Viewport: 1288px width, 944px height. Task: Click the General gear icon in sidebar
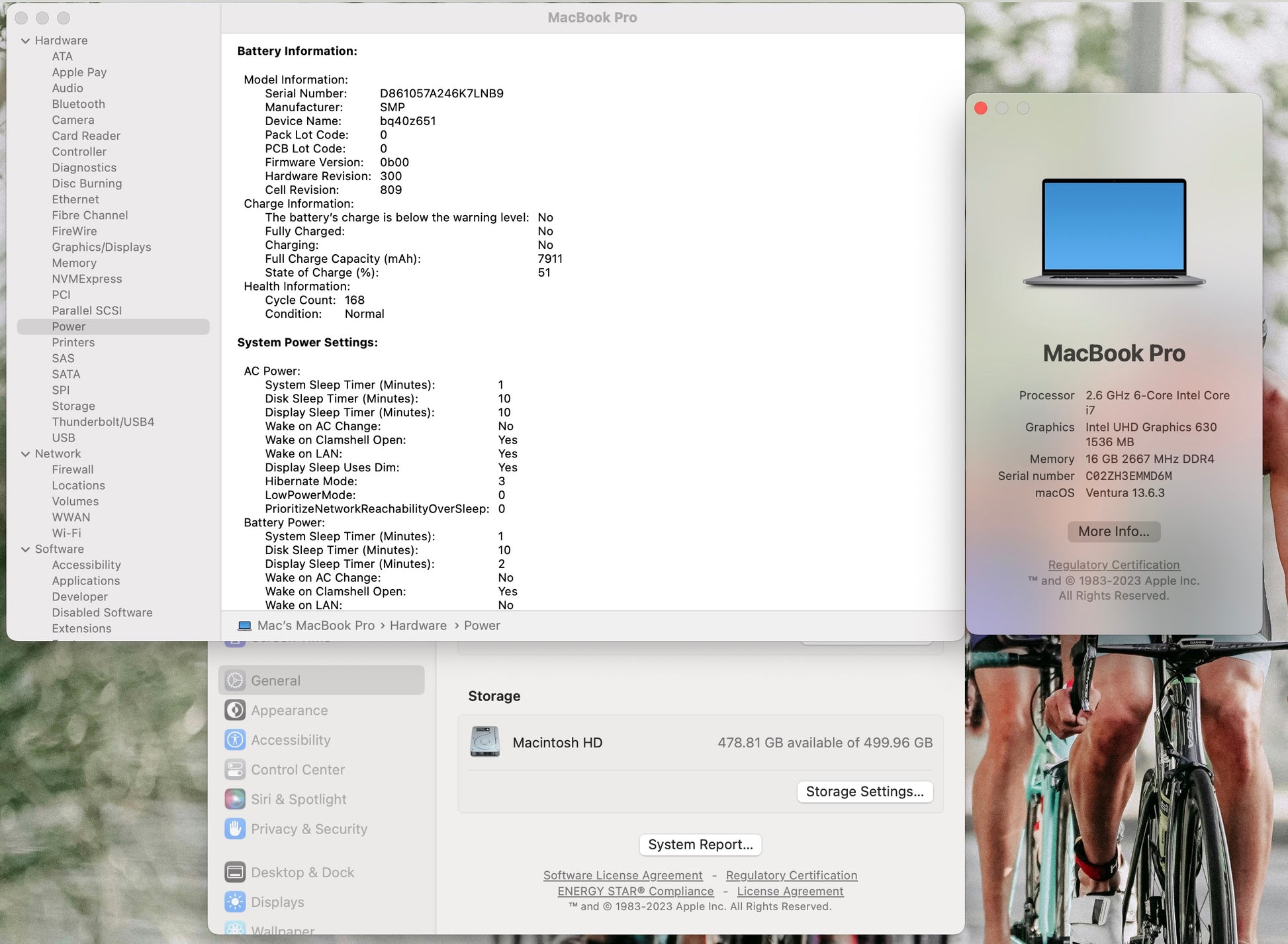tap(235, 681)
